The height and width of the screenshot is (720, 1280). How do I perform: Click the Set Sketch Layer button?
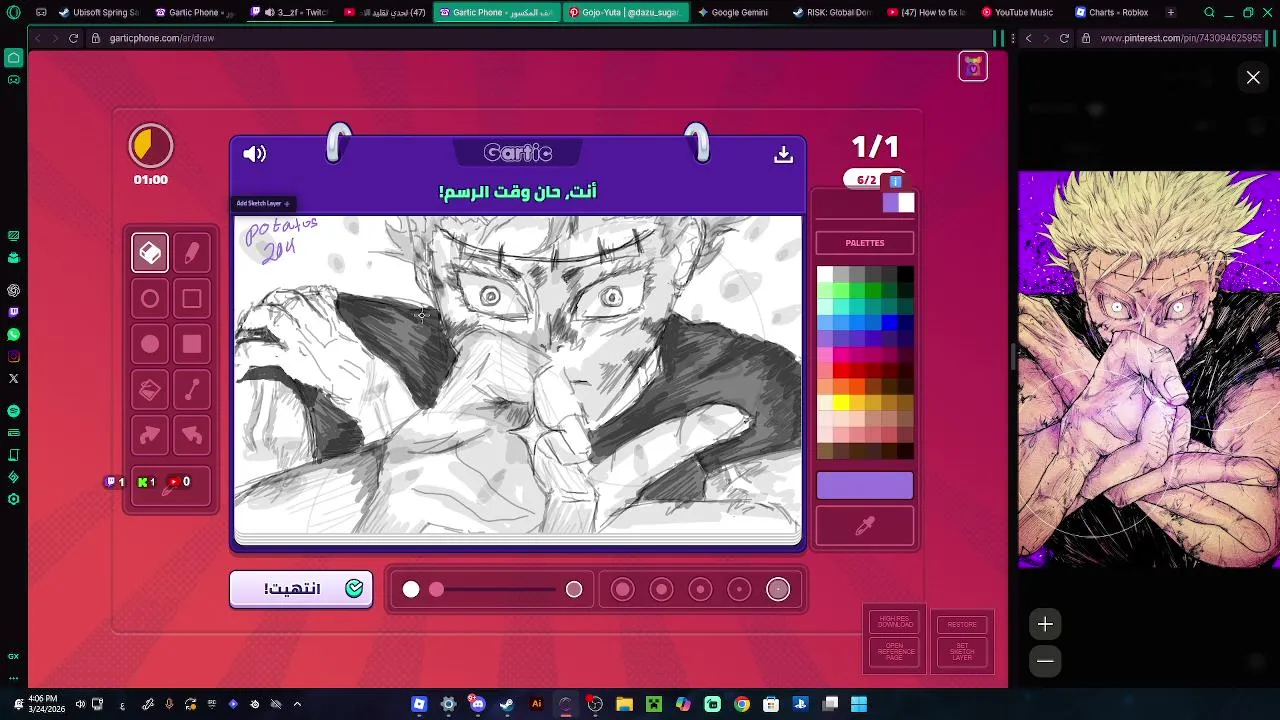(x=962, y=652)
